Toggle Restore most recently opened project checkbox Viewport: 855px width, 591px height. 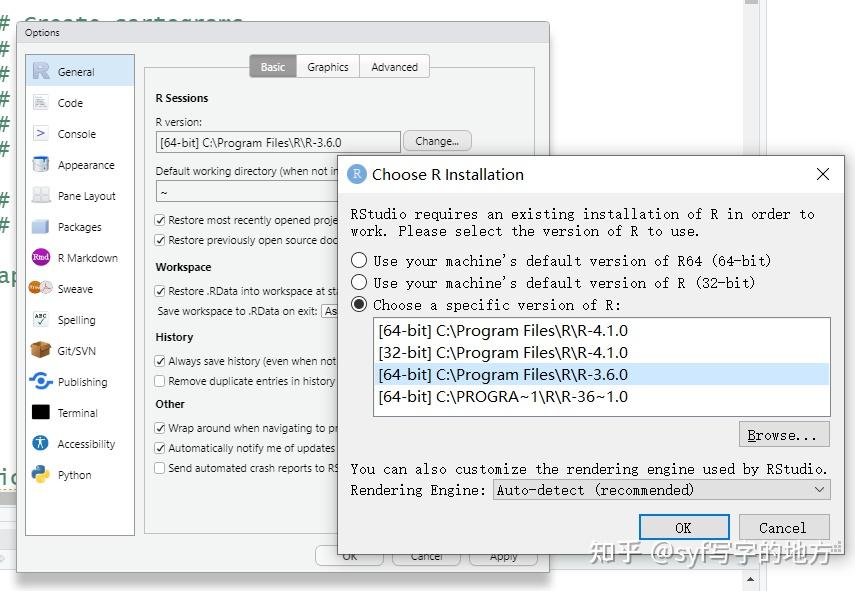click(x=160, y=220)
